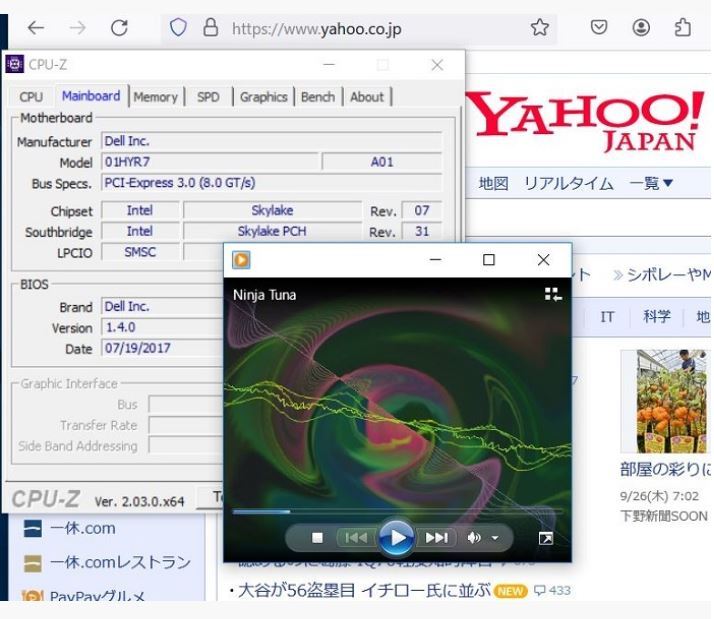The width and height of the screenshot is (714, 619).
Task: Click the Ninja Tuna track title
Action: click(265, 295)
